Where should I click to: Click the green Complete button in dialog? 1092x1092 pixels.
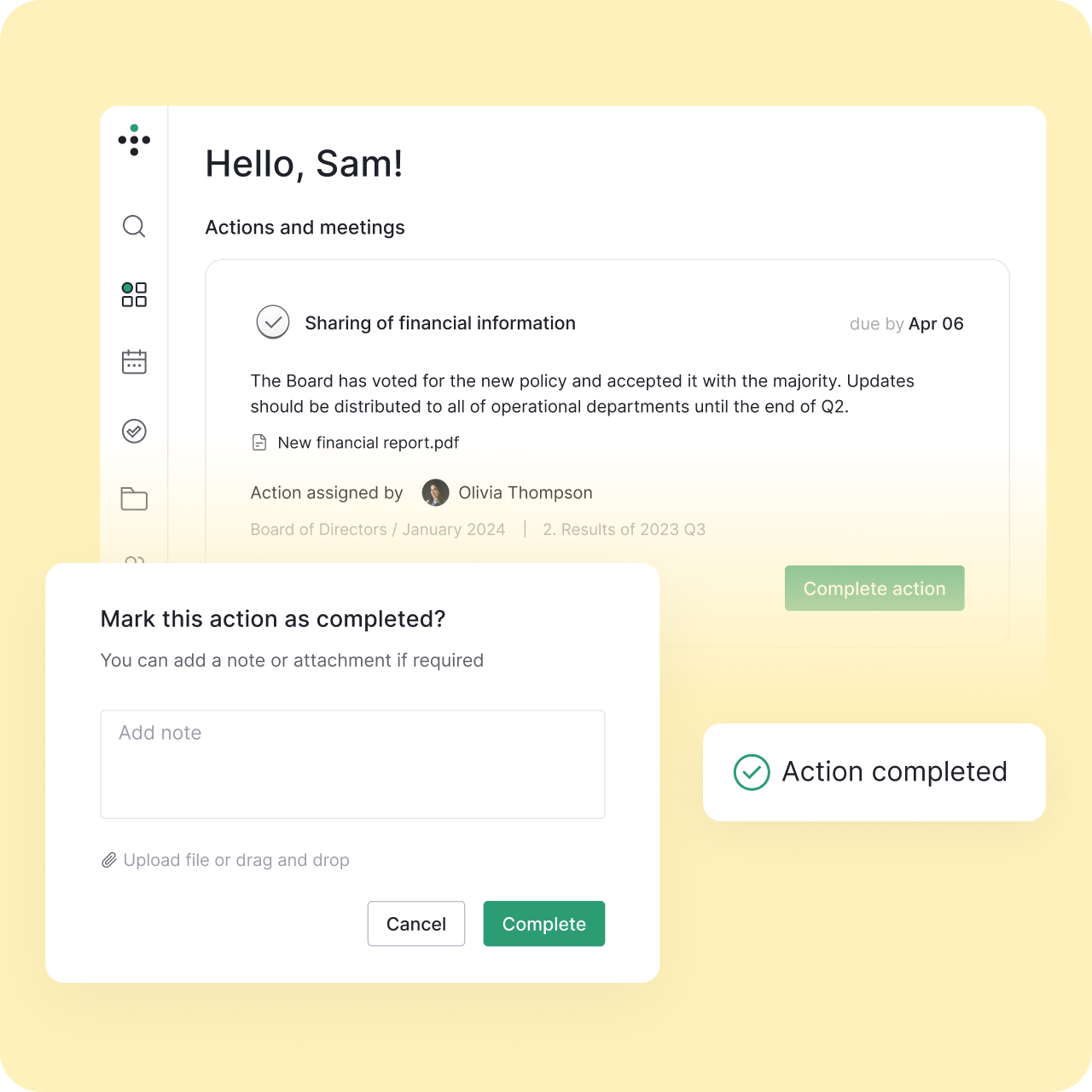click(x=544, y=924)
